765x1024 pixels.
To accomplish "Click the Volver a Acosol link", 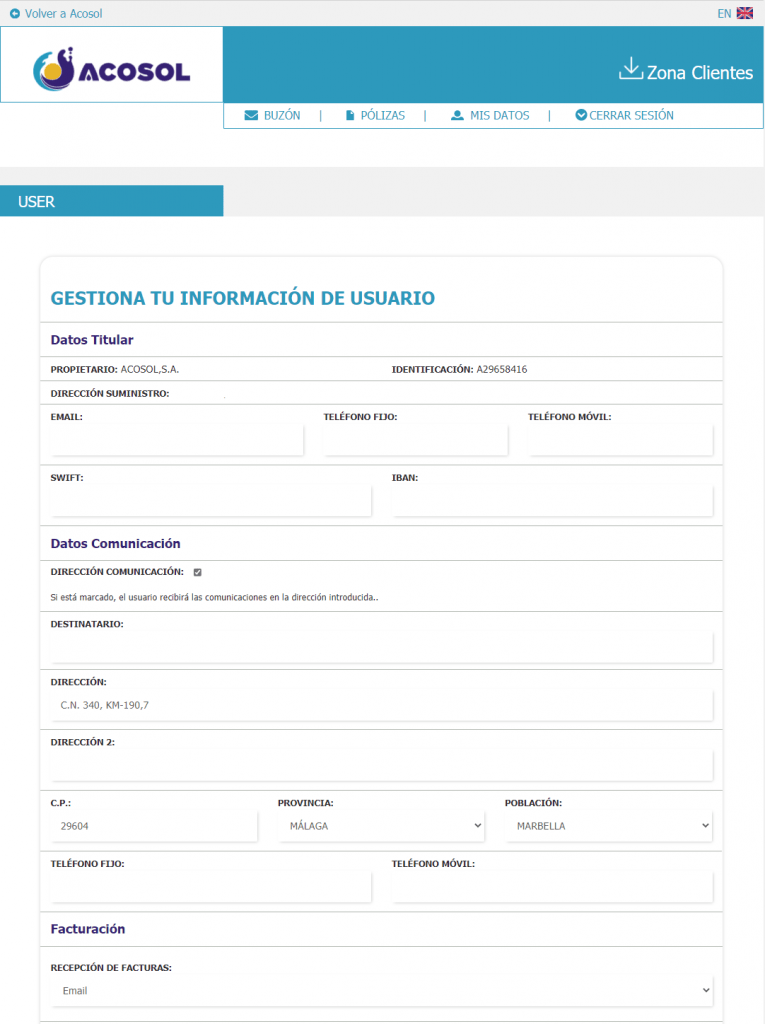I will [63, 14].
